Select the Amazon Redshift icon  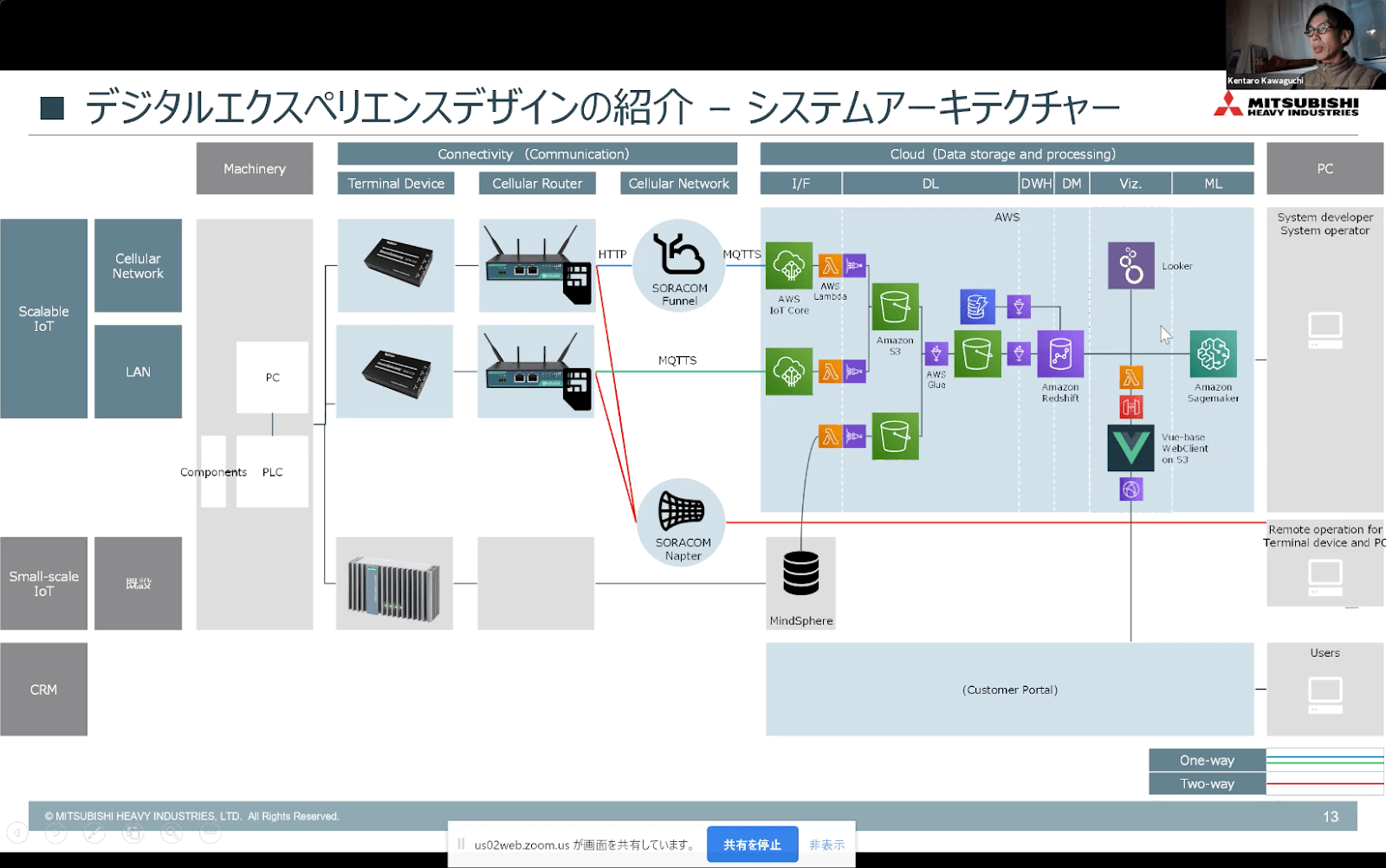tap(1060, 353)
